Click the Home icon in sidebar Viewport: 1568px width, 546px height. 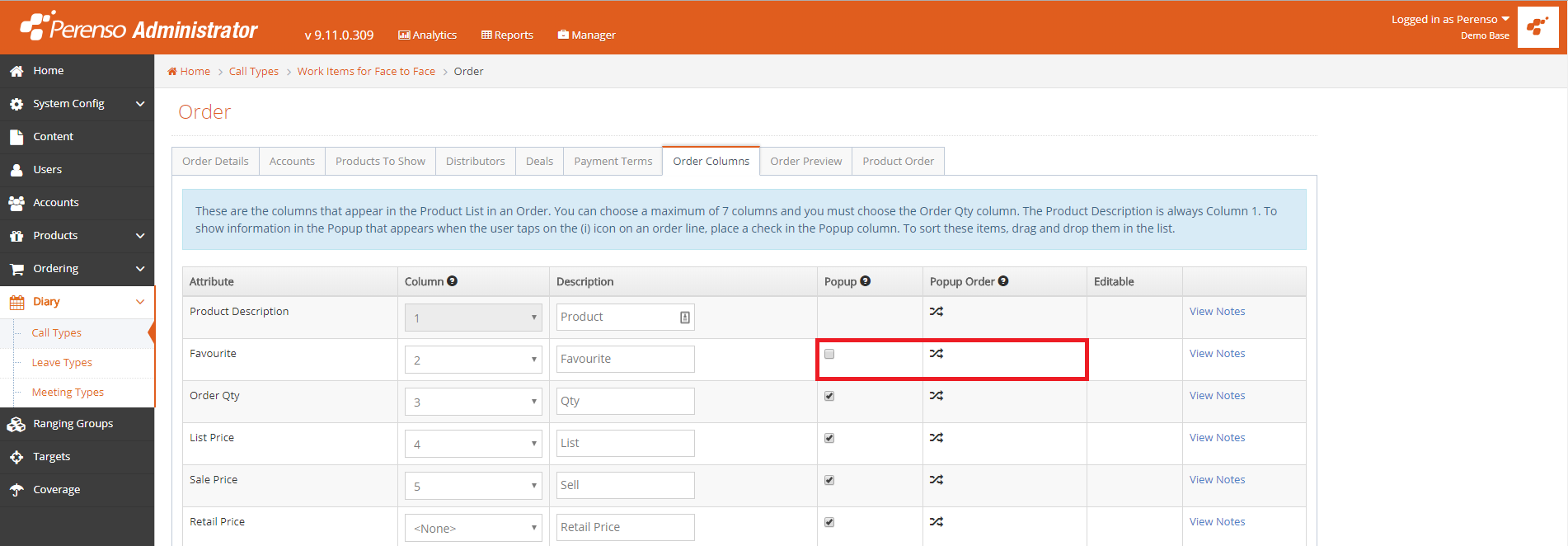16,71
